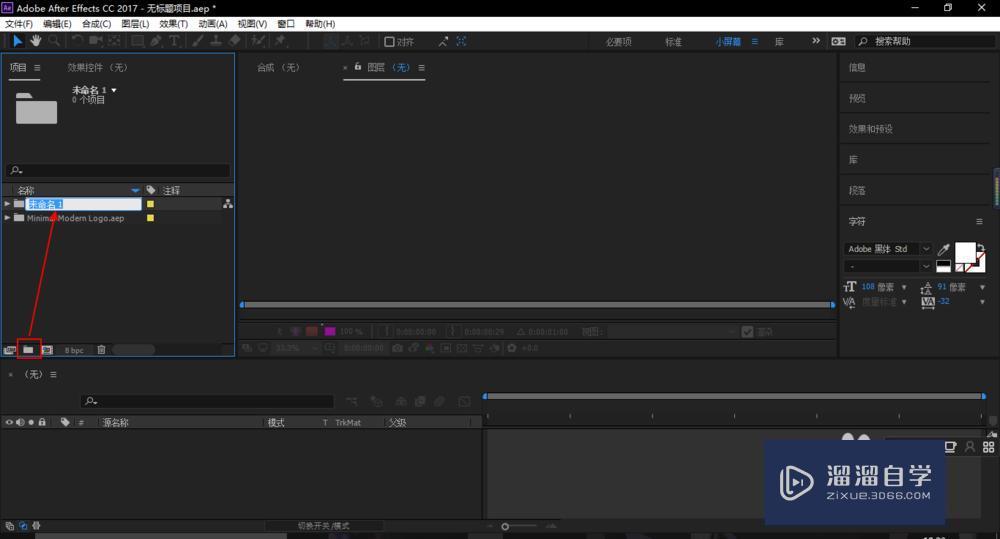Image resolution: width=1000 pixels, height=539 pixels.
Task: Select the Zoom magnifier tool
Action: point(54,41)
